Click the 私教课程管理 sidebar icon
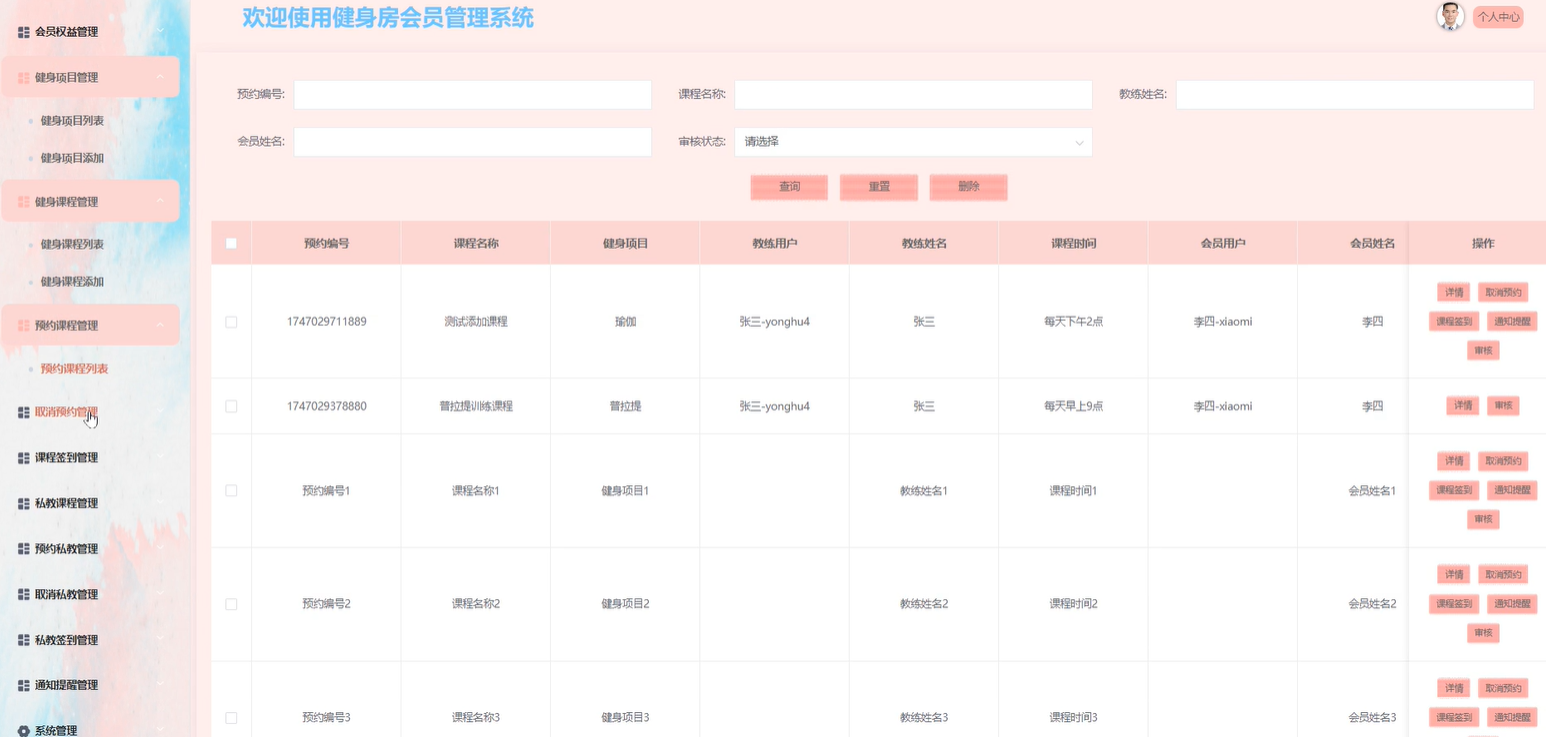 pos(24,503)
